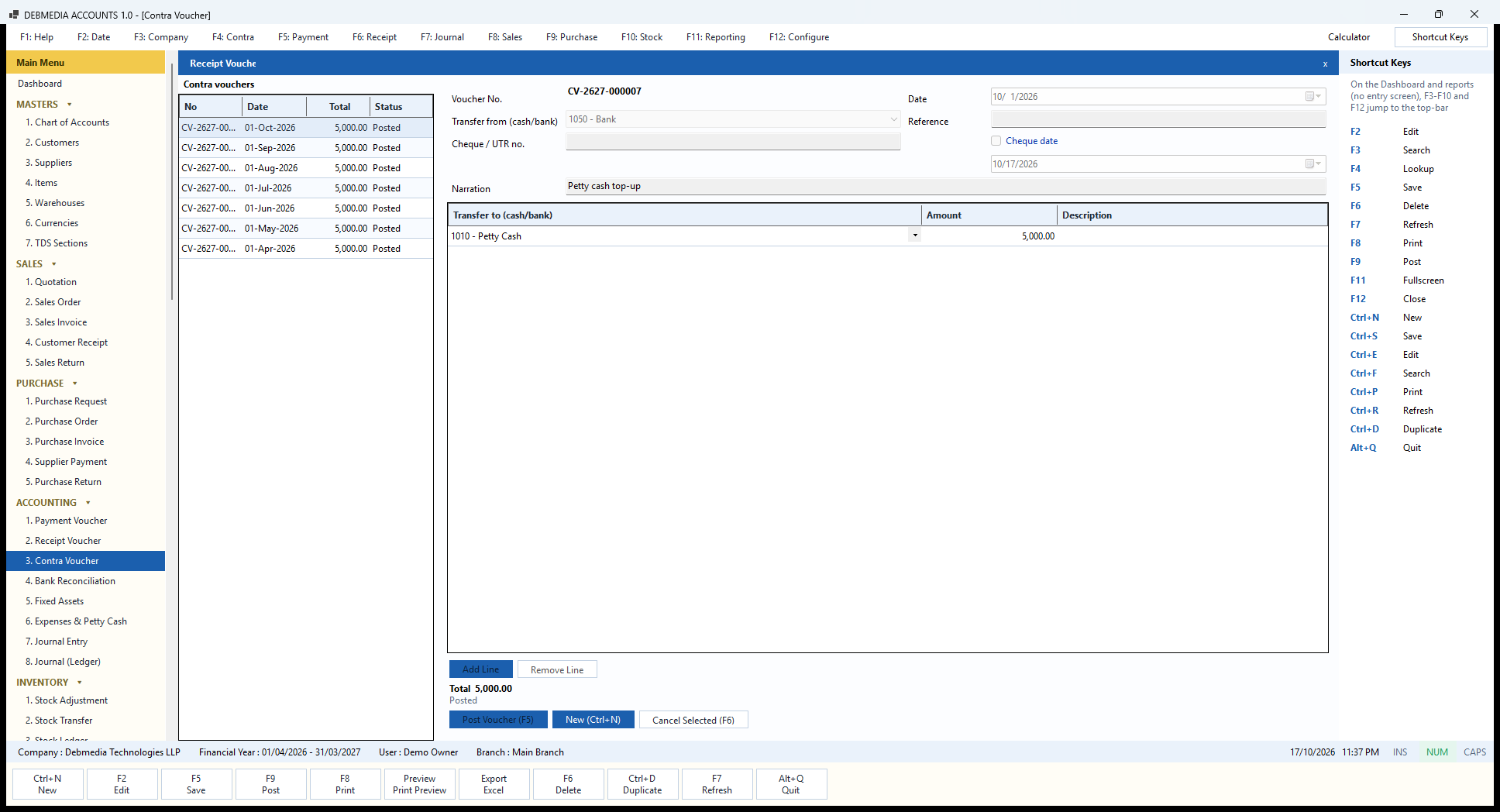Click Post Voucher (F5) button
Image resolution: width=1500 pixels, height=812 pixels.
click(x=498, y=720)
